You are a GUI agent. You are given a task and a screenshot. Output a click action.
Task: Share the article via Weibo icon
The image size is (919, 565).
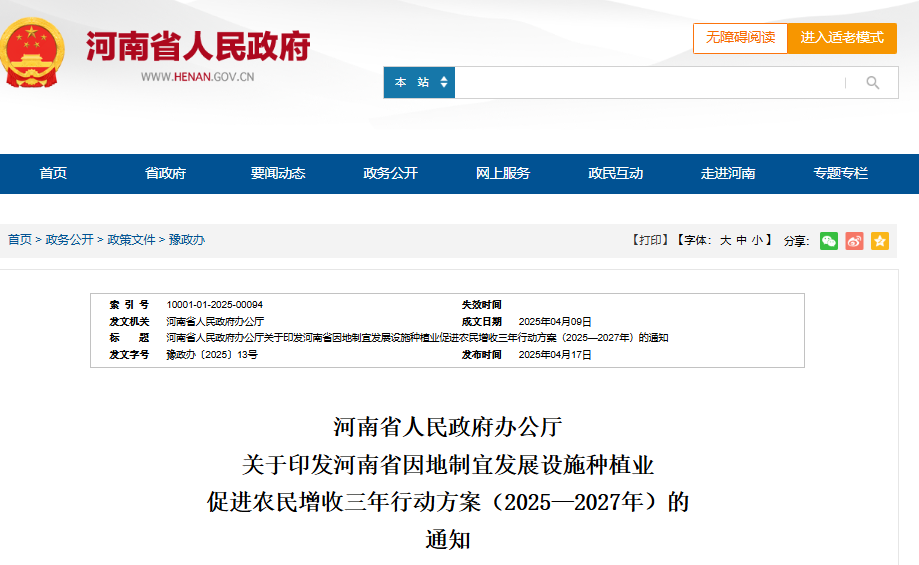point(854,241)
